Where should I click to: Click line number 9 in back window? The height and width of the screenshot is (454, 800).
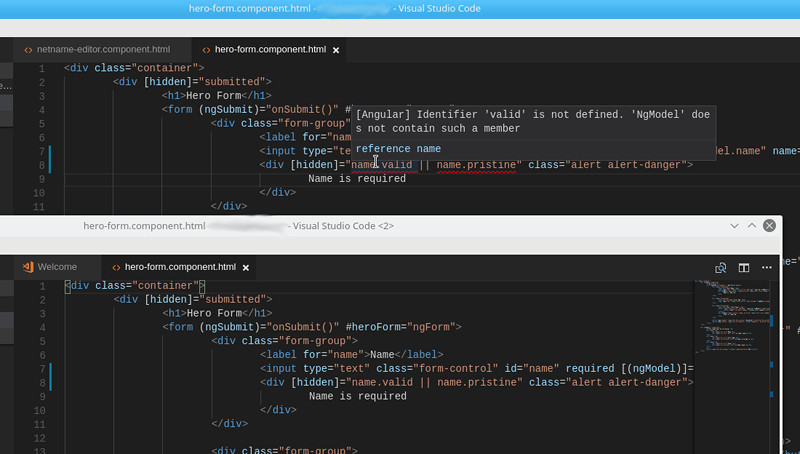point(41,179)
